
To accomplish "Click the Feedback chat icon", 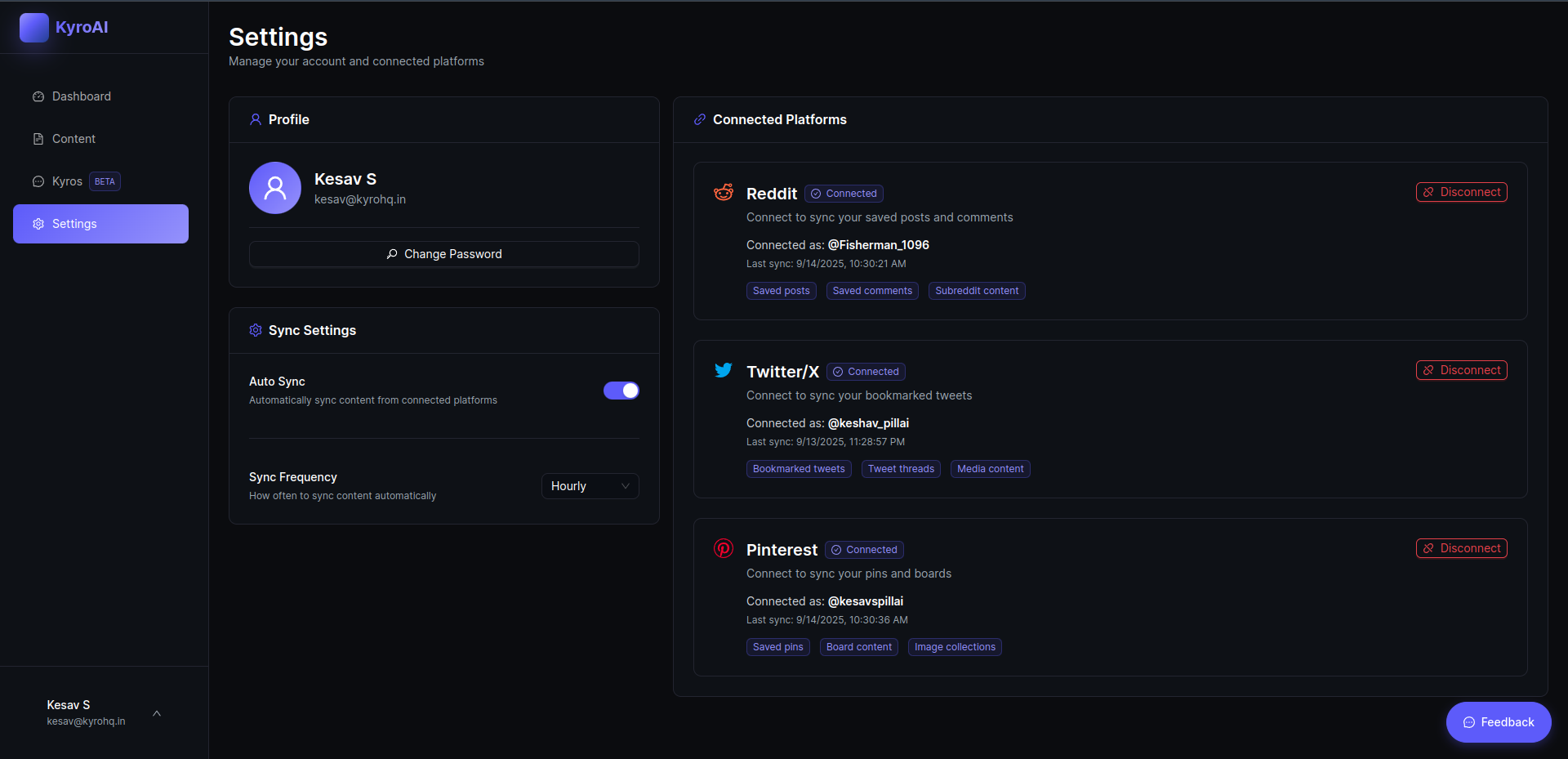I will [1469, 722].
